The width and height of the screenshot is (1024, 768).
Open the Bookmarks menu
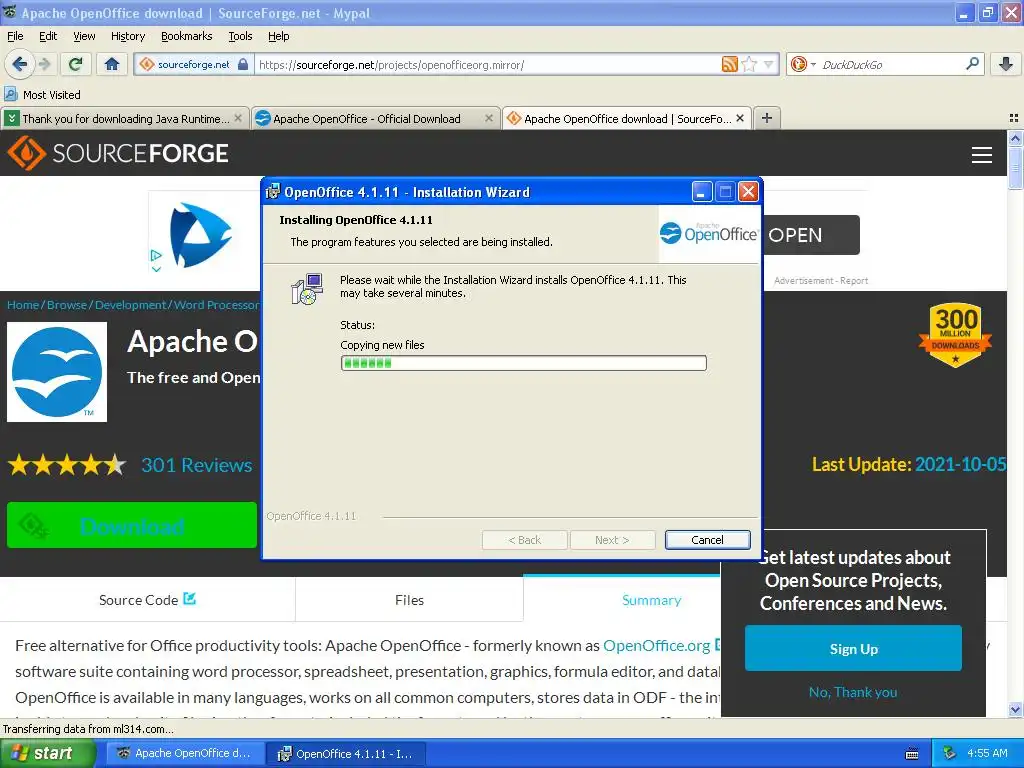pos(186,36)
